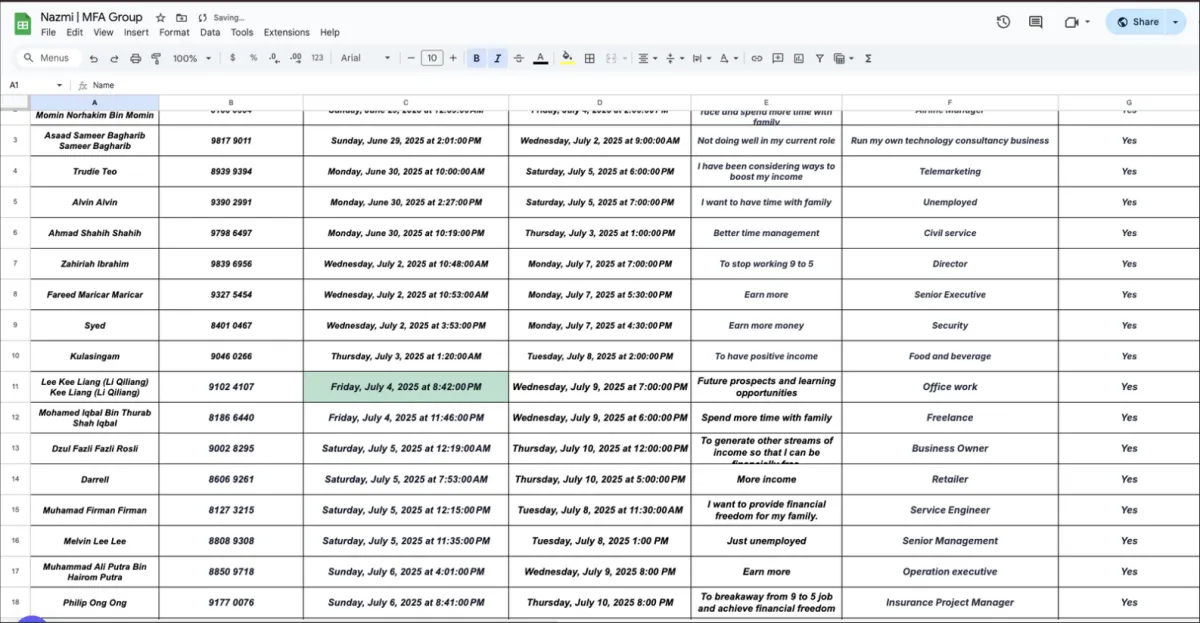Open the Tools menu
The image size is (1200, 623).
coord(242,32)
